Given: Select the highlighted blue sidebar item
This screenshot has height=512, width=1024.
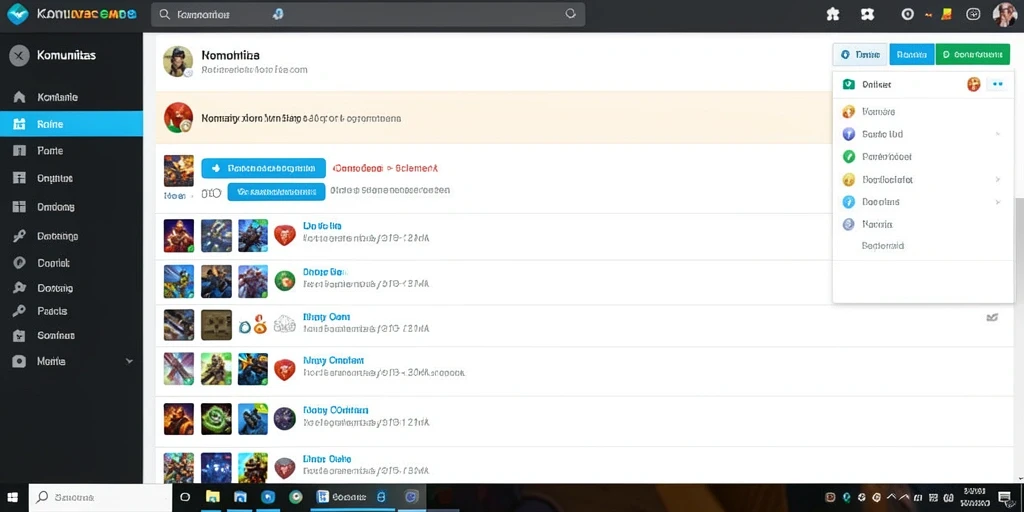Looking at the screenshot, I should point(71,123).
